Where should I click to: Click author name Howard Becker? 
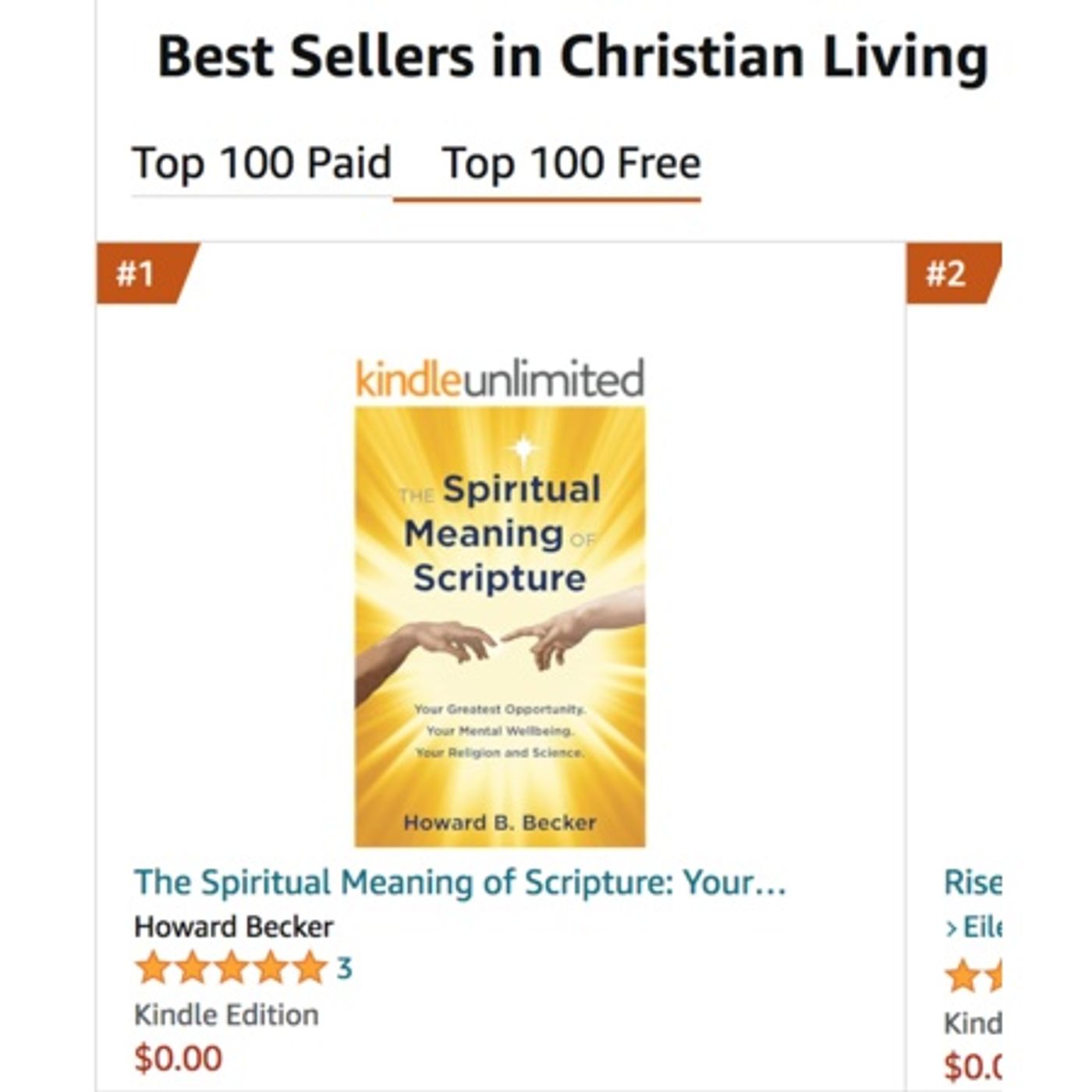[x=233, y=927]
